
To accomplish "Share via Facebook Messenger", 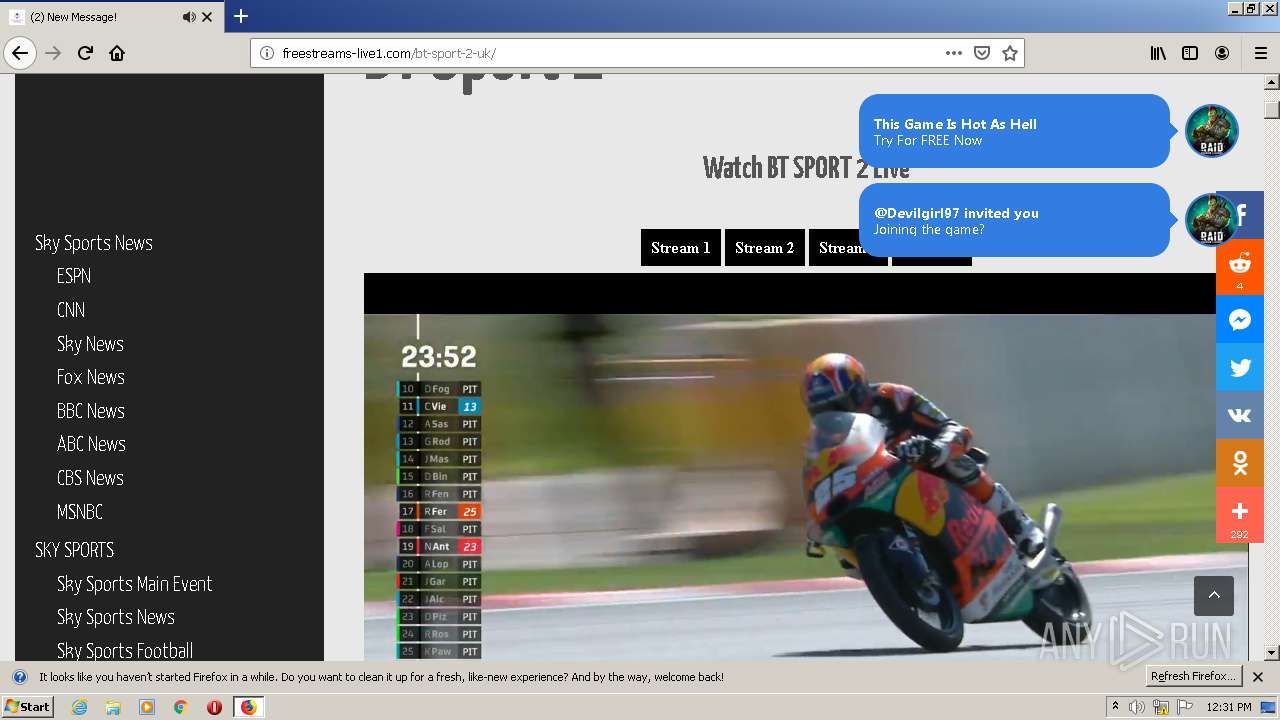I will point(1240,319).
